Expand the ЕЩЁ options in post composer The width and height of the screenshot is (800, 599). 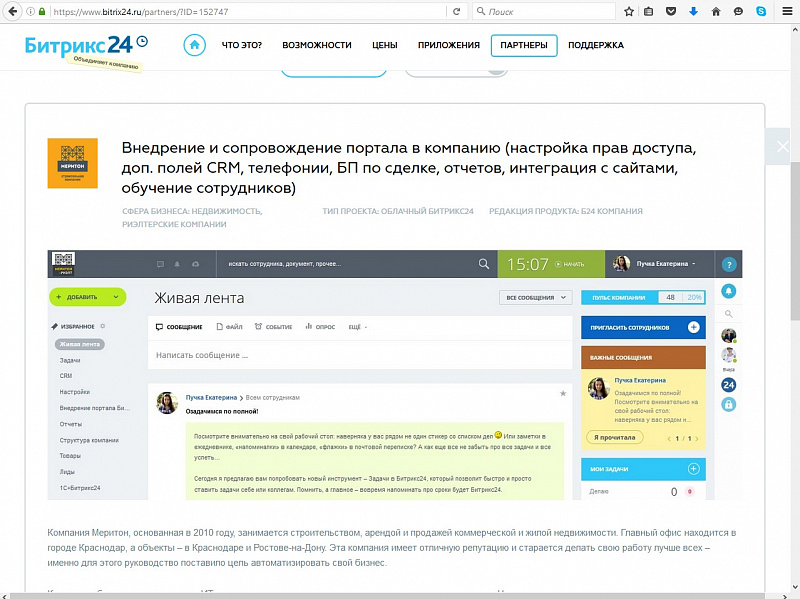tap(358, 327)
